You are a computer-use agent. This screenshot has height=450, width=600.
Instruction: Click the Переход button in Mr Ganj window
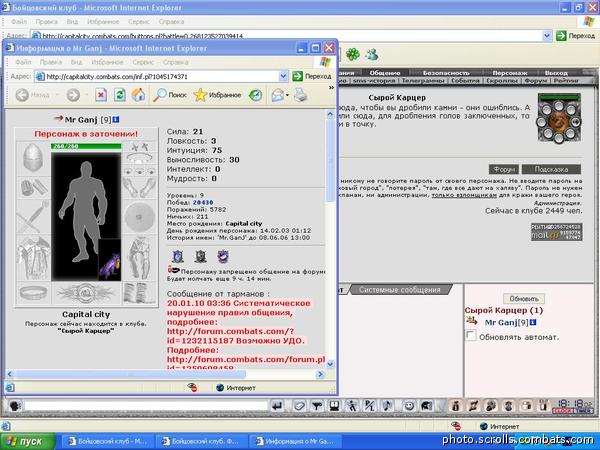(x=312, y=76)
